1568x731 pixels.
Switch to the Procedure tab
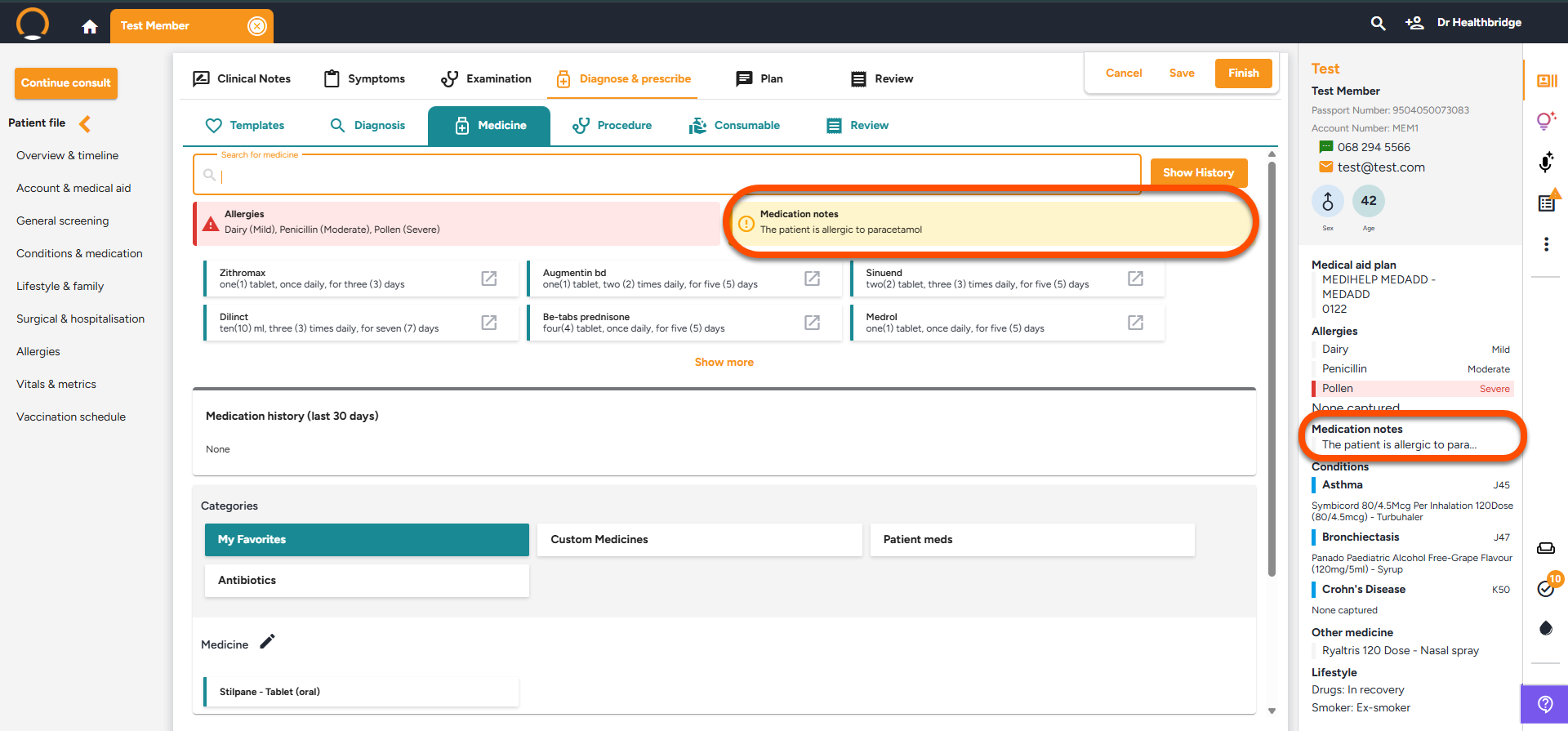612,126
